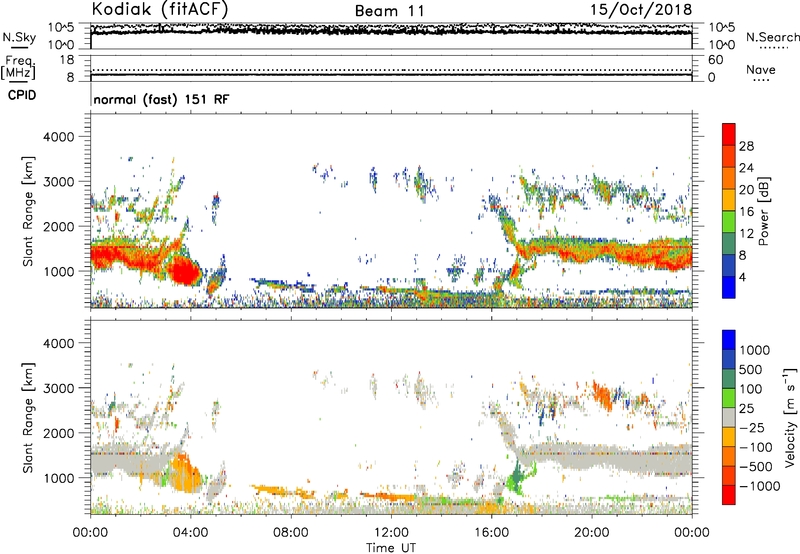Click the 'N.Search' legend label
This screenshot has height=554, width=800.
772,37
